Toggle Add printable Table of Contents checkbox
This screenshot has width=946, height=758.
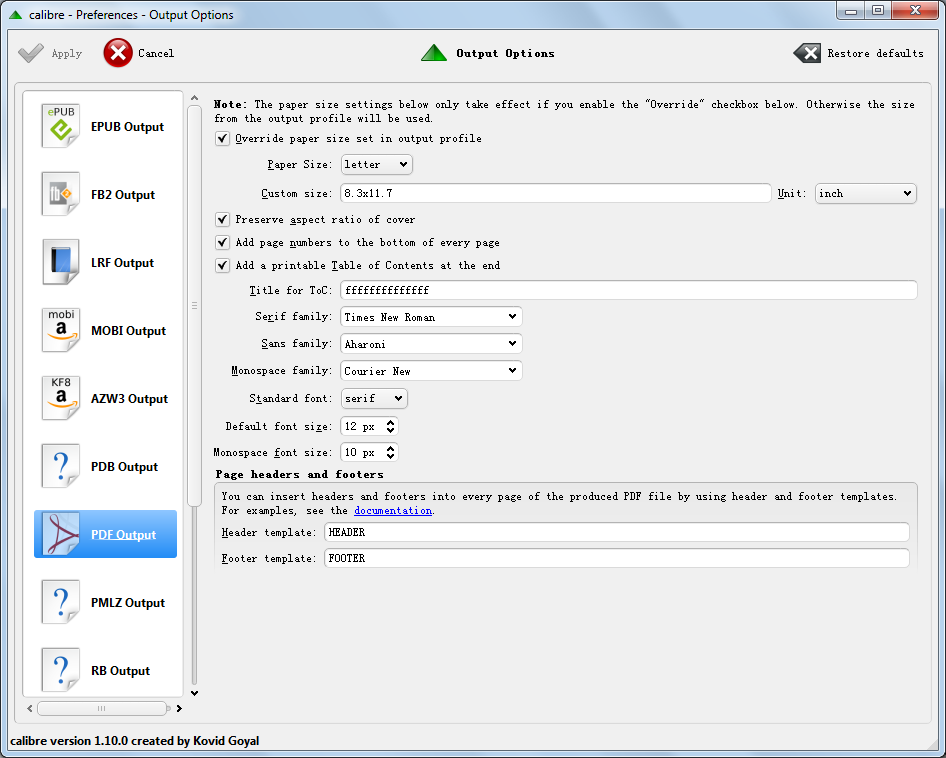[x=222, y=266]
